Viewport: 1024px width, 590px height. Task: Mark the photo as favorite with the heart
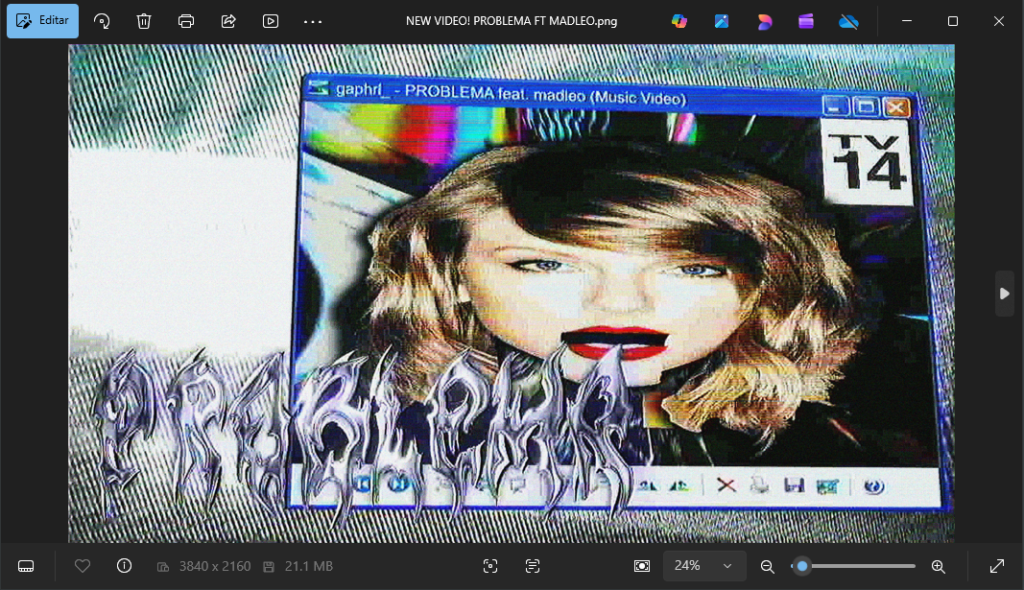(x=83, y=566)
